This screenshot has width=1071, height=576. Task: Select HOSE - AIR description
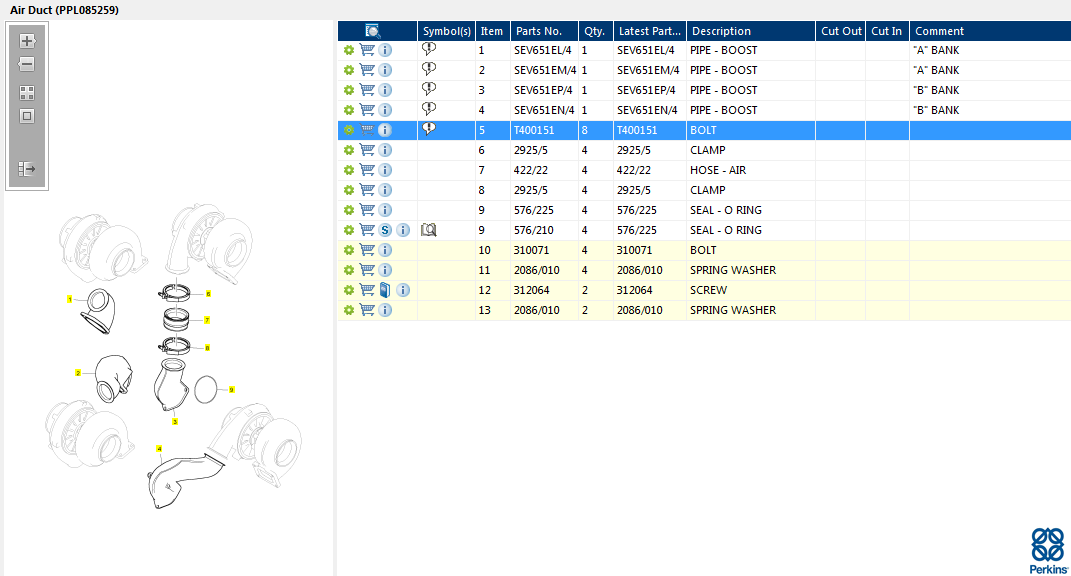click(x=718, y=170)
